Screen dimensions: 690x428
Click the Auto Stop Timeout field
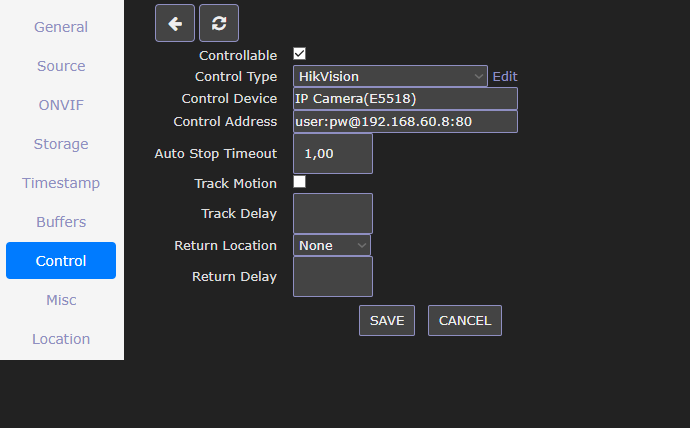click(333, 154)
